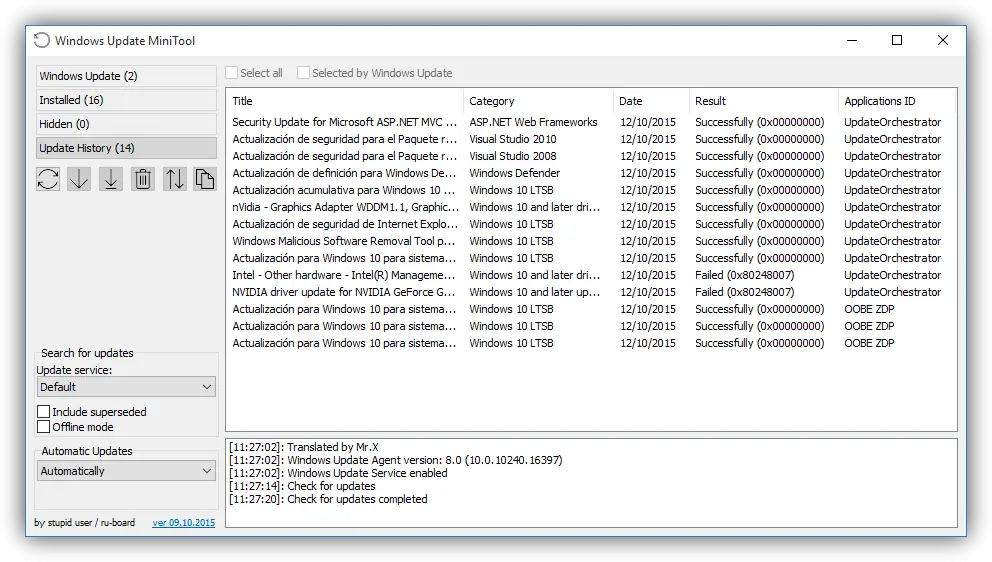Click the install updates arrow icon
Image resolution: width=992 pixels, height=562 pixels.
click(111, 179)
